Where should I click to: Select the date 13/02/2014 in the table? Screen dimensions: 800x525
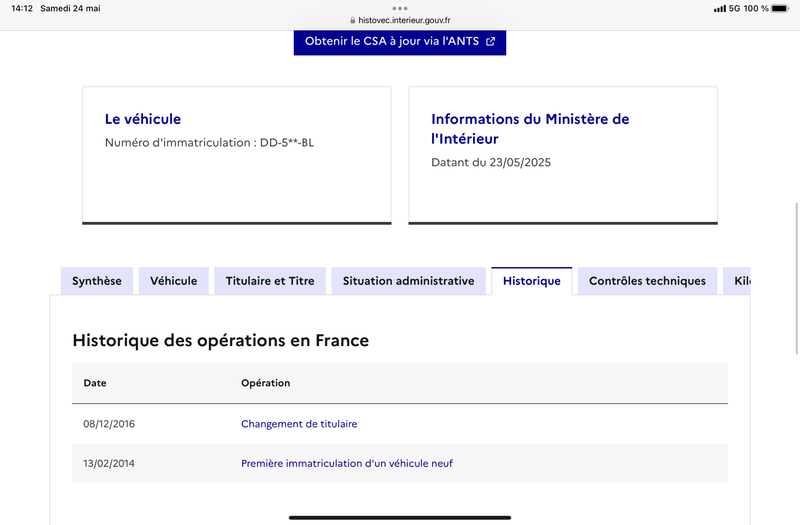point(109,463)
